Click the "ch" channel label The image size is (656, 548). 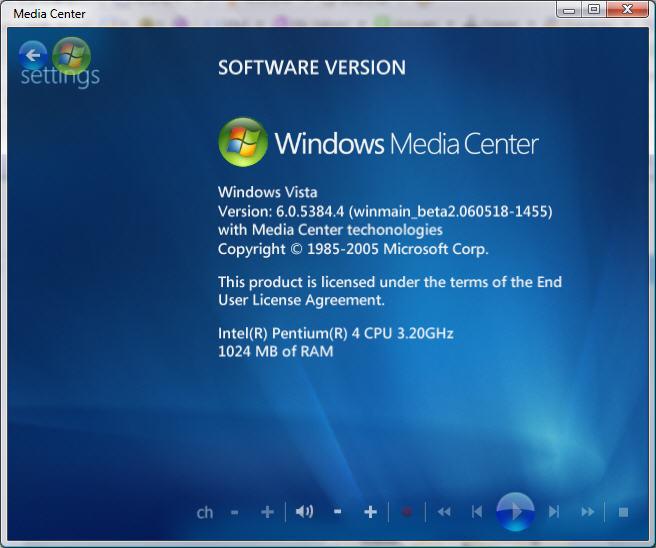(205, 512)
